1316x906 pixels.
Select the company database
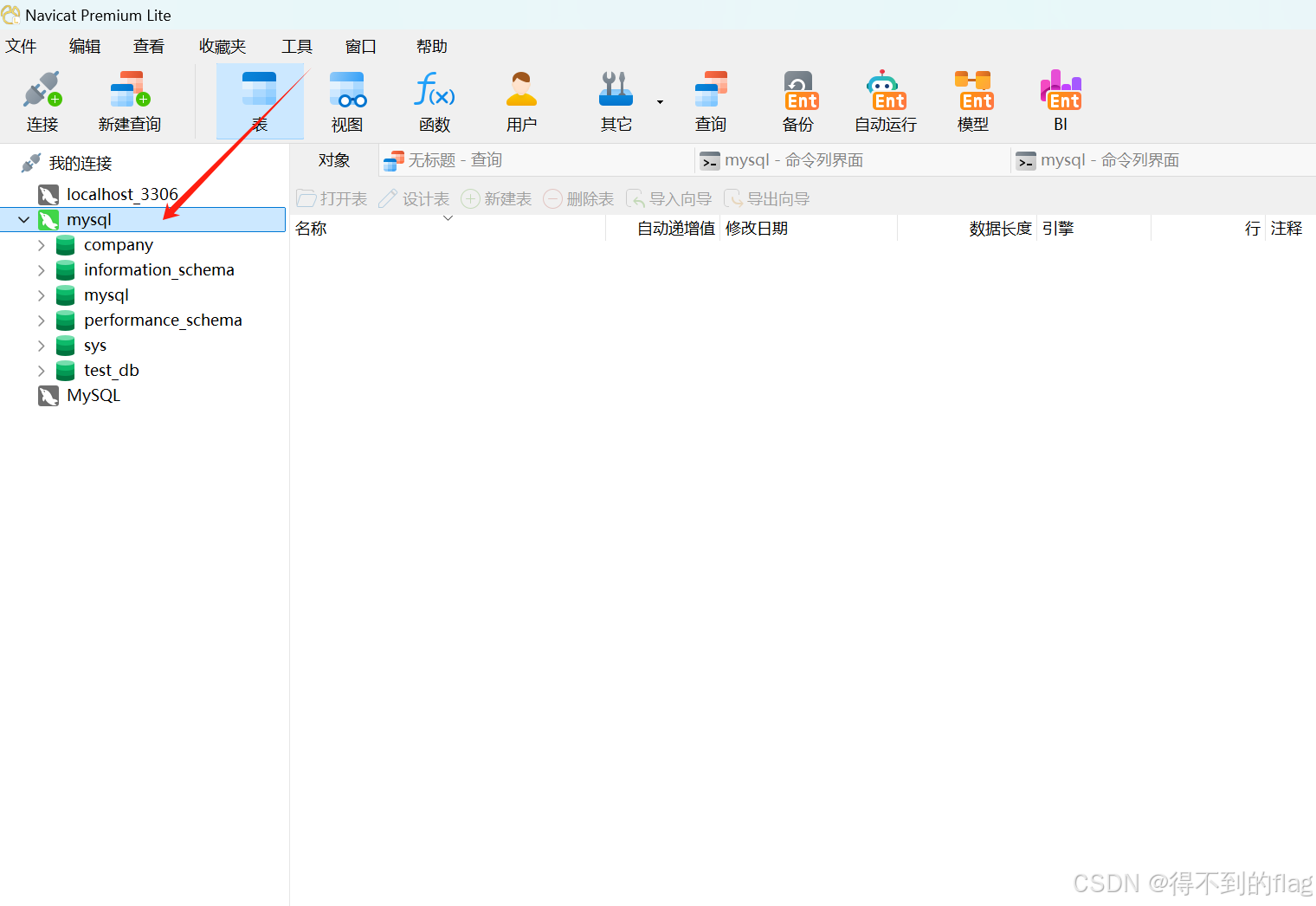coord(119,245)
